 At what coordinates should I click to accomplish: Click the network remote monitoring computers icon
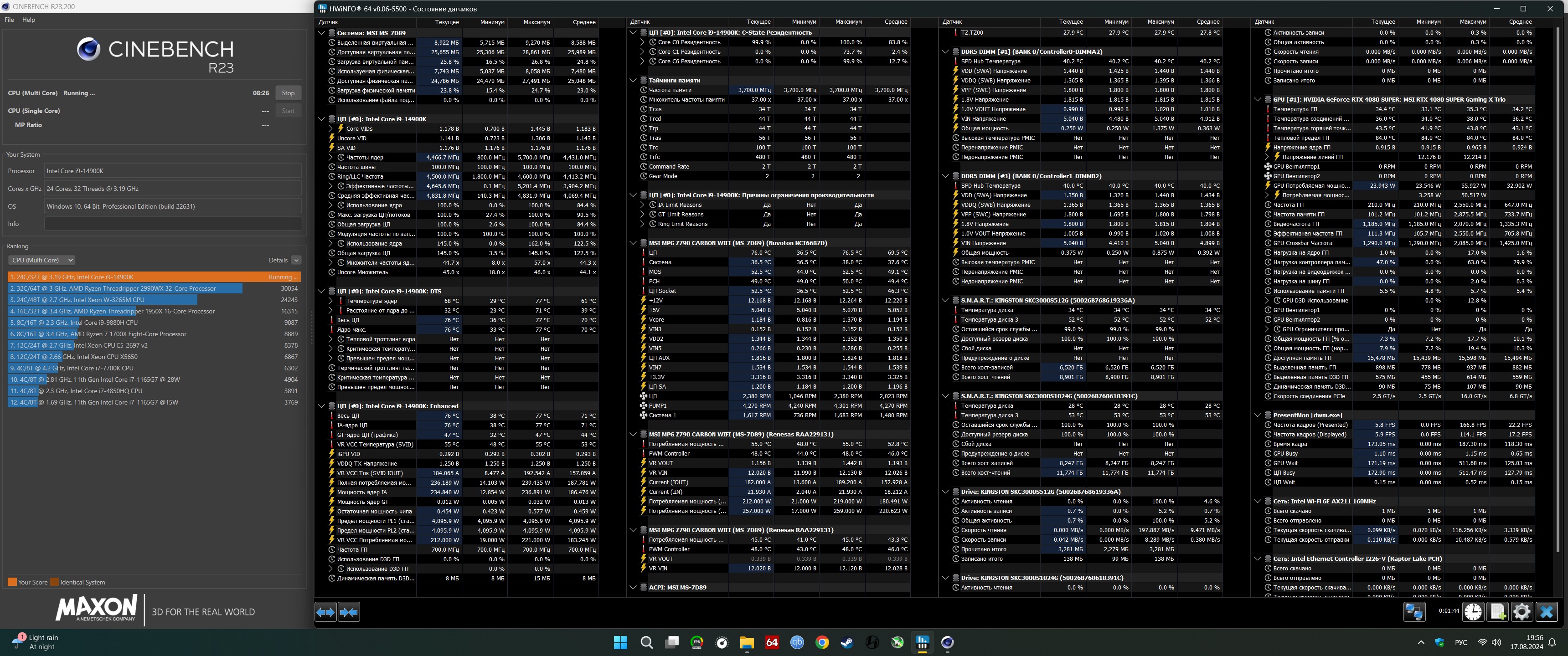pos(1414,611)
